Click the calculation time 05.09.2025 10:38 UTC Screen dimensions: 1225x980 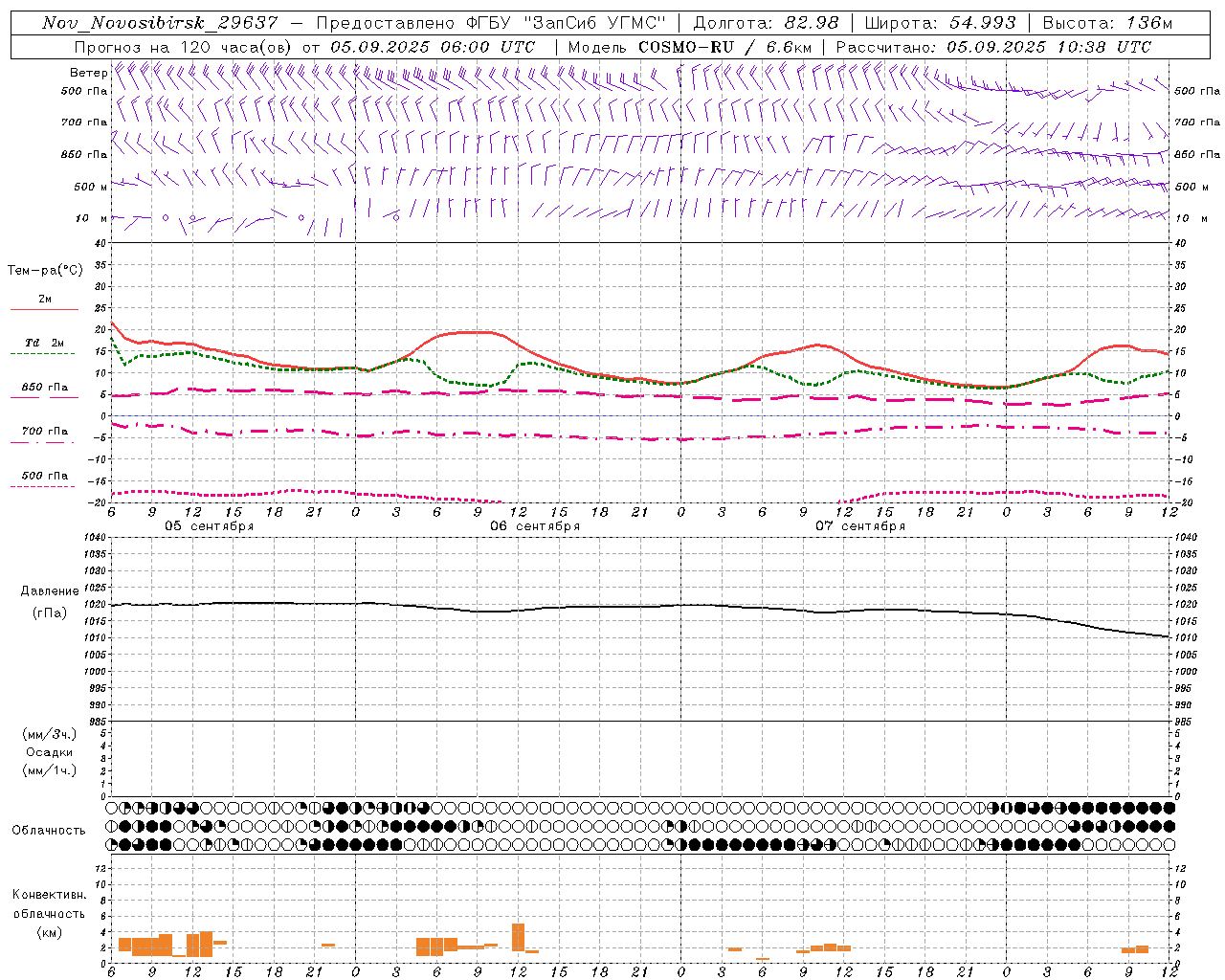click(1049, 47)
